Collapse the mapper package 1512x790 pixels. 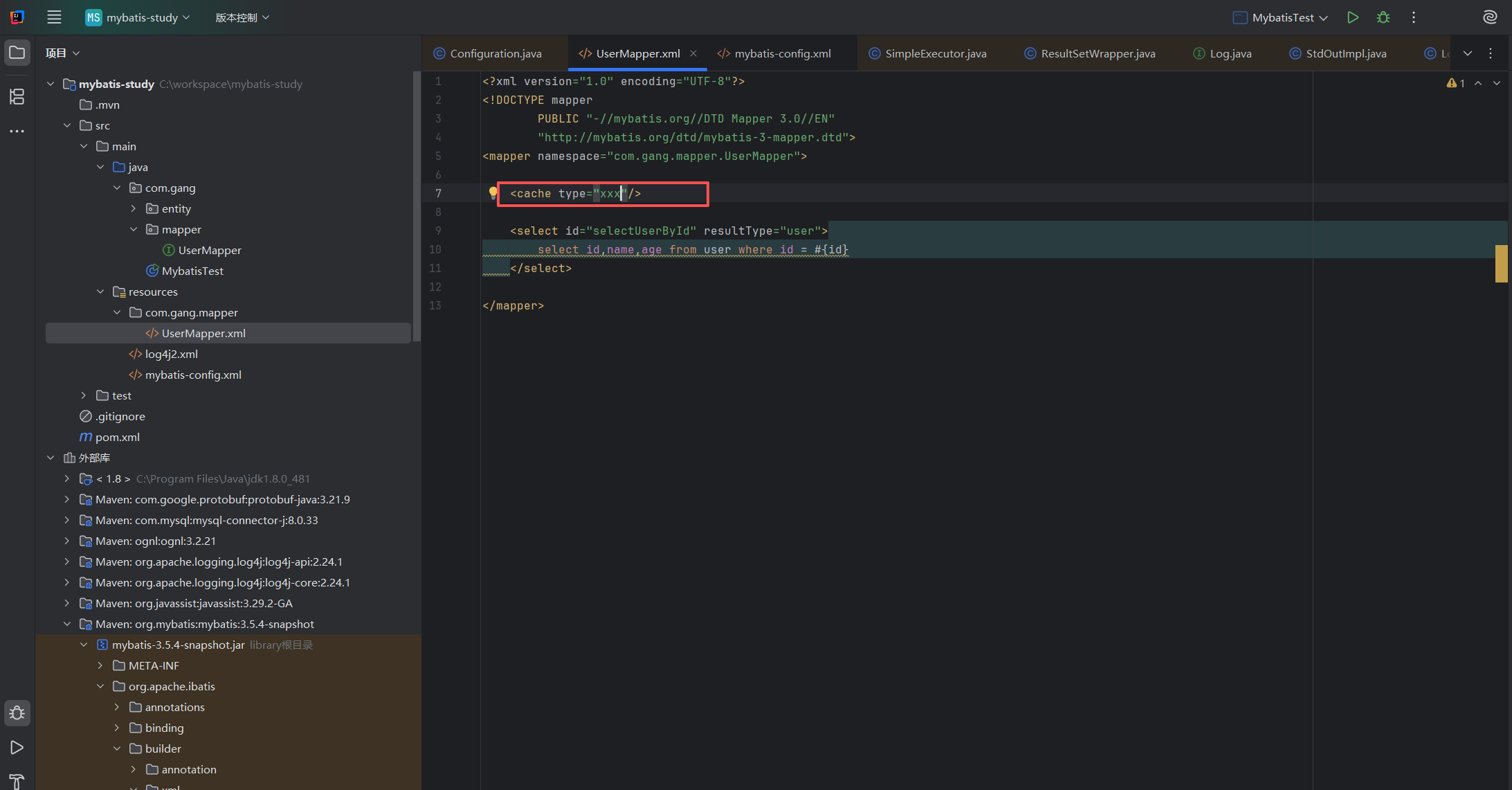(134, 229)
